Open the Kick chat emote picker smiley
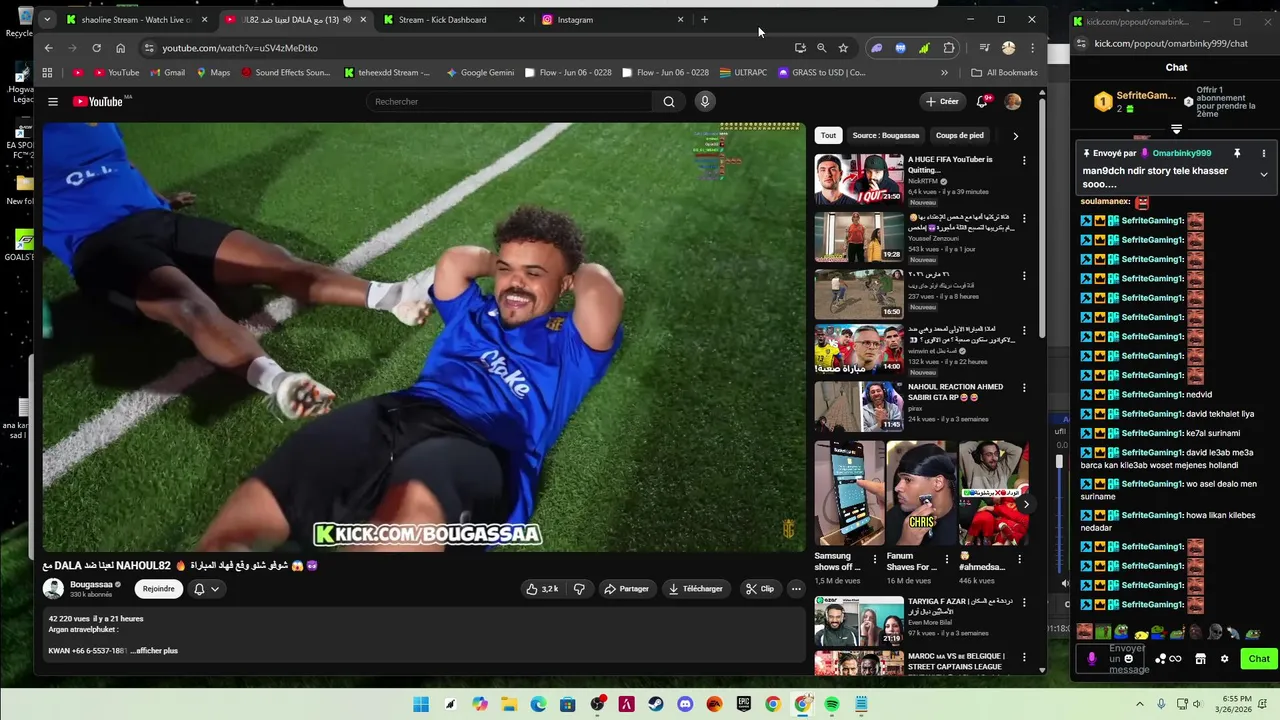The height and width of the screenshot is (720, 1280). [1129, 659]
